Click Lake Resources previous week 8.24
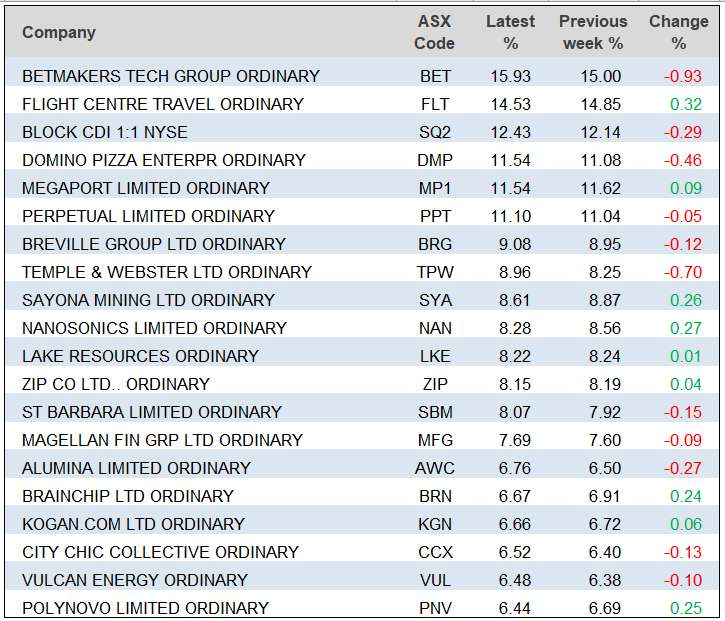The width and height of the screenshot is (725, 621). tap(600, 356)
